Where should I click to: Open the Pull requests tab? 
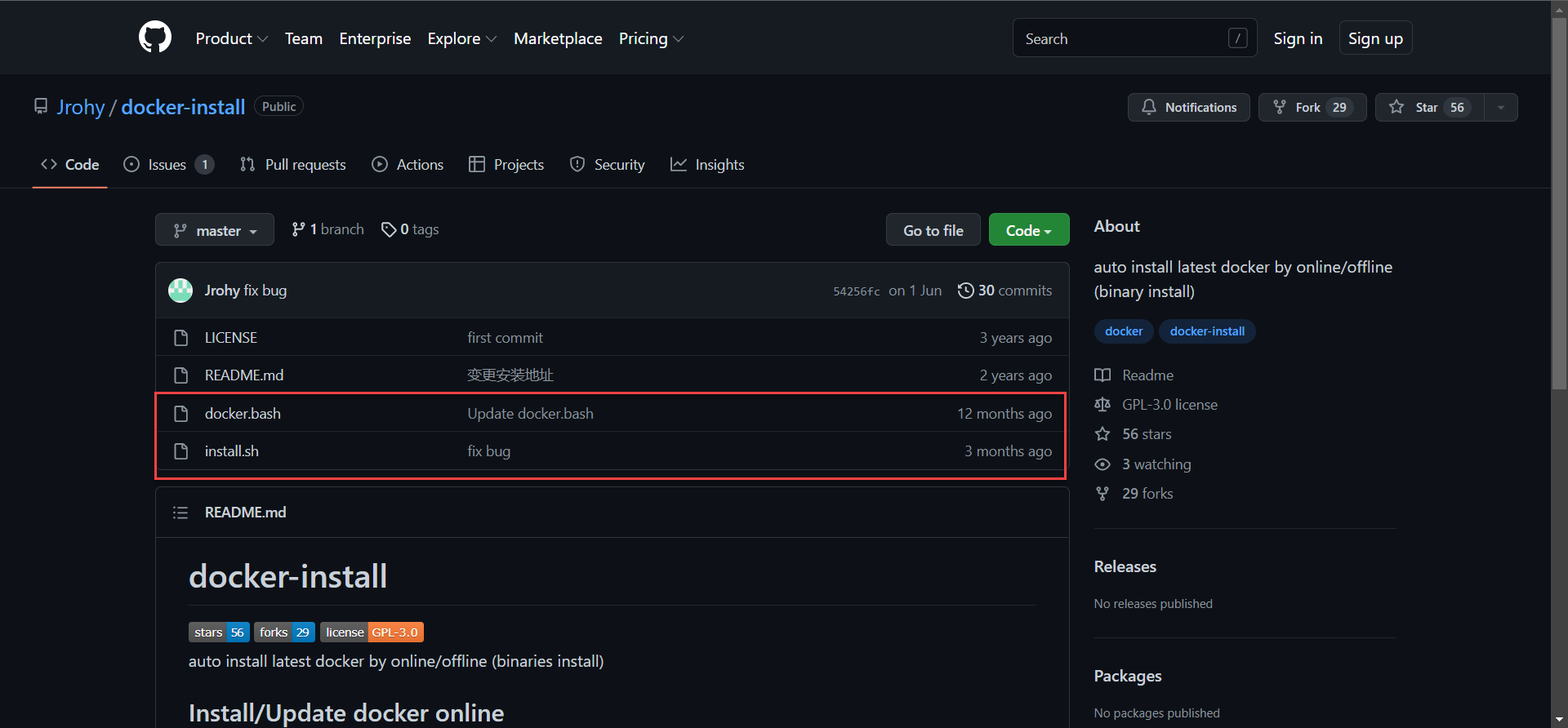(292, 165)
